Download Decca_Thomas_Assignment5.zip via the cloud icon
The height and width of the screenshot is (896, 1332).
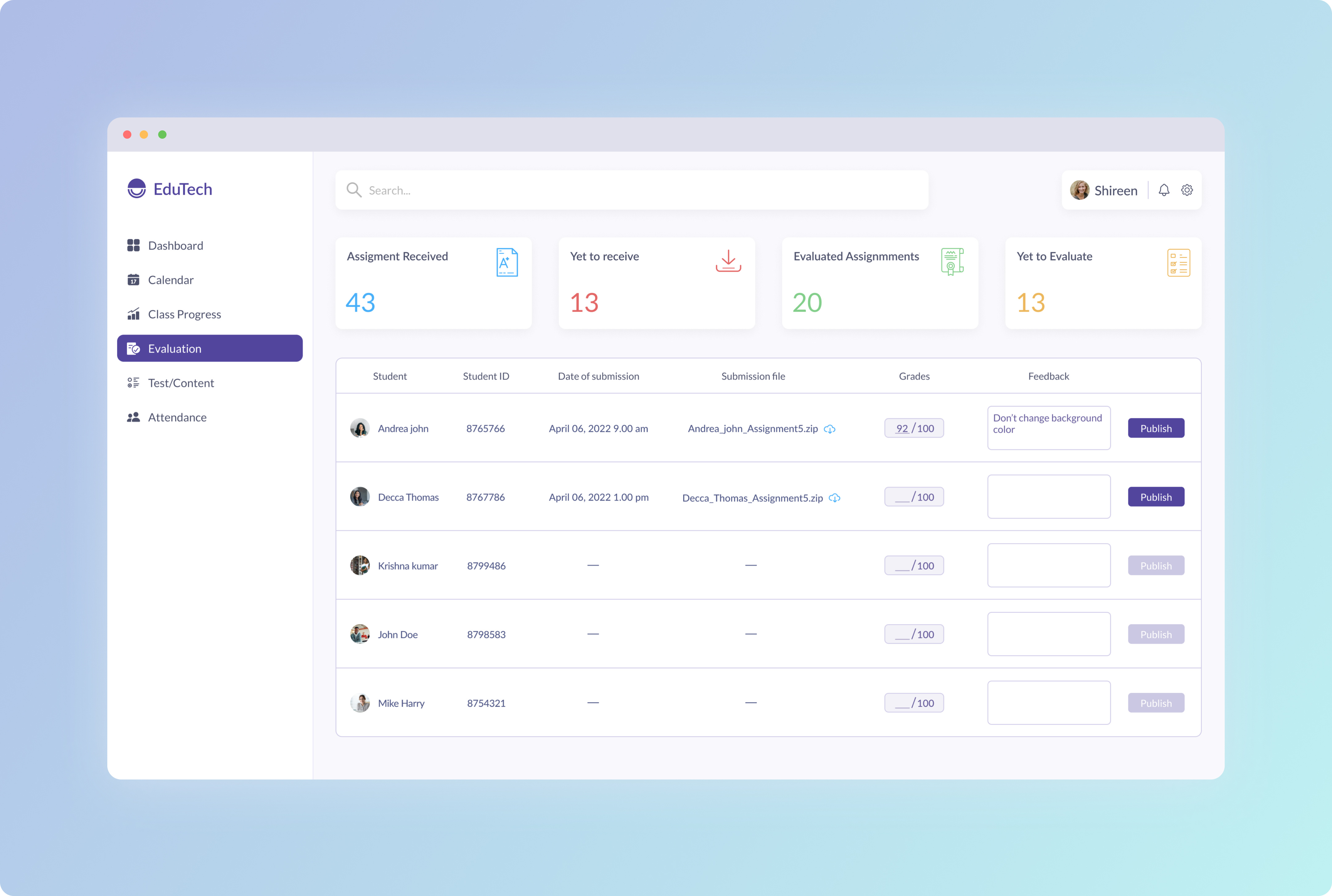835,498
